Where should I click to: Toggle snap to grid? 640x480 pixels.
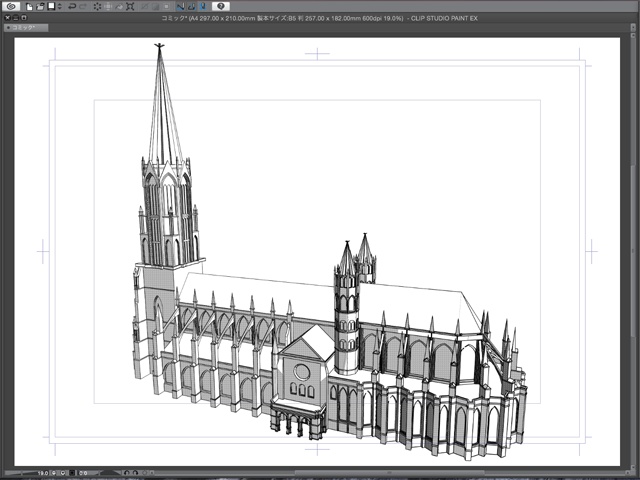[202, 6]
